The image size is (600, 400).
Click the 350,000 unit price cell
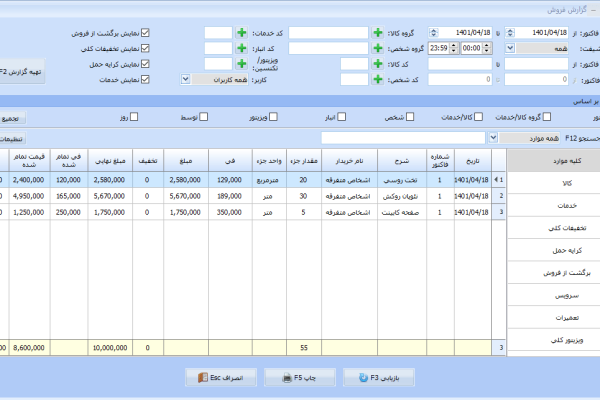tap(229, 212)
